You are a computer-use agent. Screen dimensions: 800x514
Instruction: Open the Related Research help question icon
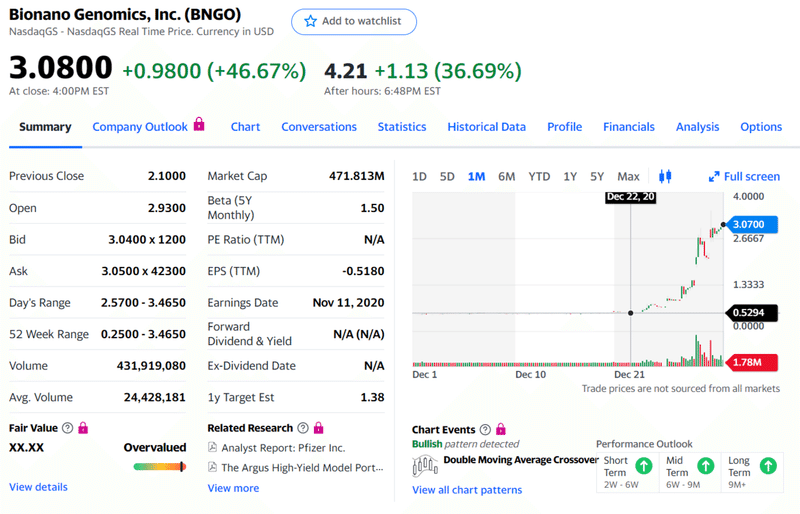pos(303,428)
